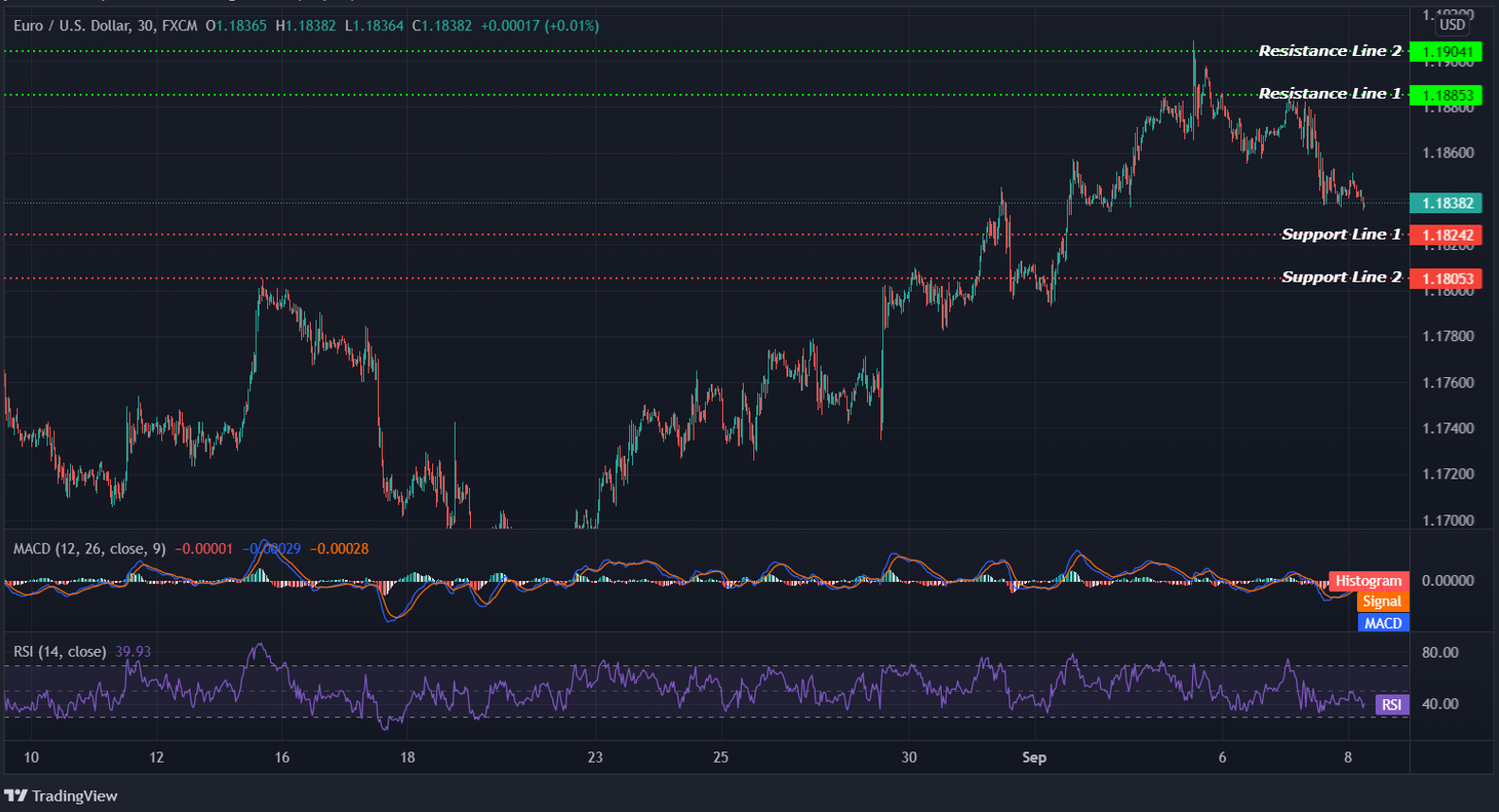This screenshot has height=812, width=1499.
Task: Click the purple RSI label
Action: pyautogui.click(x=1391, y=704)
